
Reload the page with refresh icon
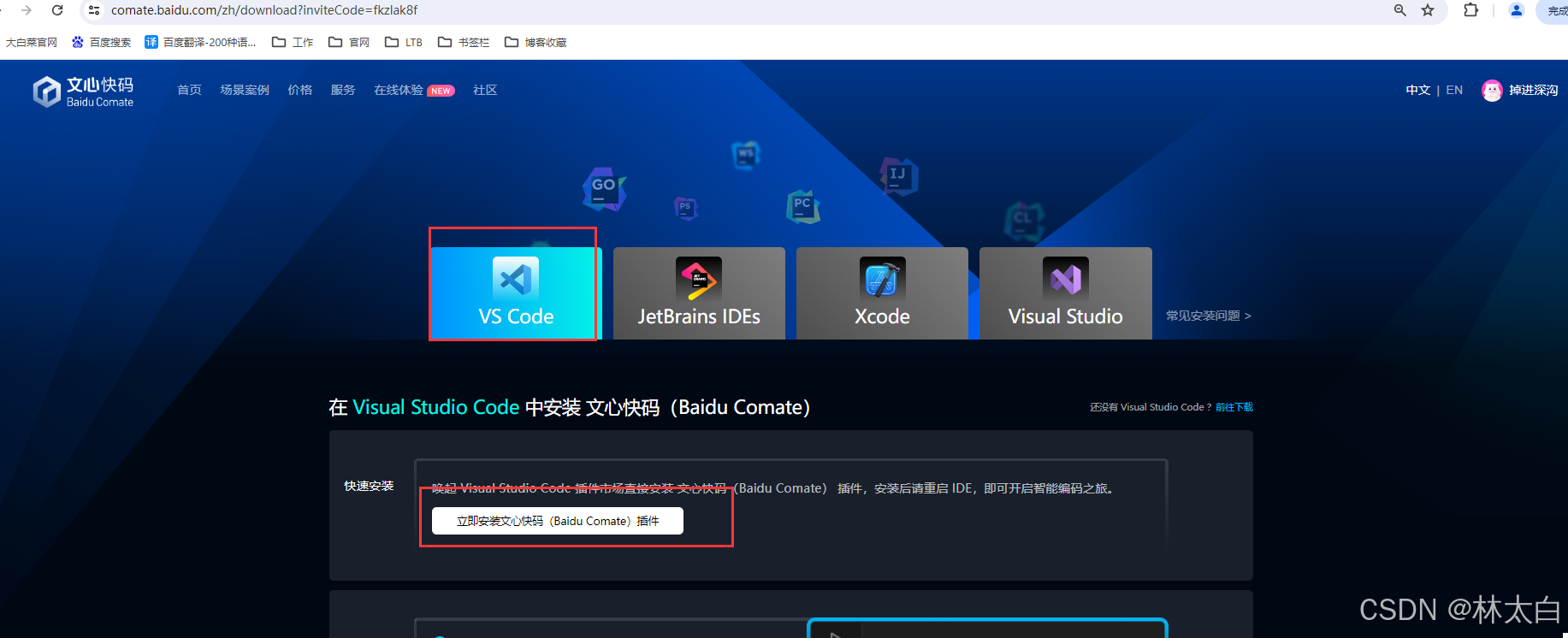[x=57, y=10]
